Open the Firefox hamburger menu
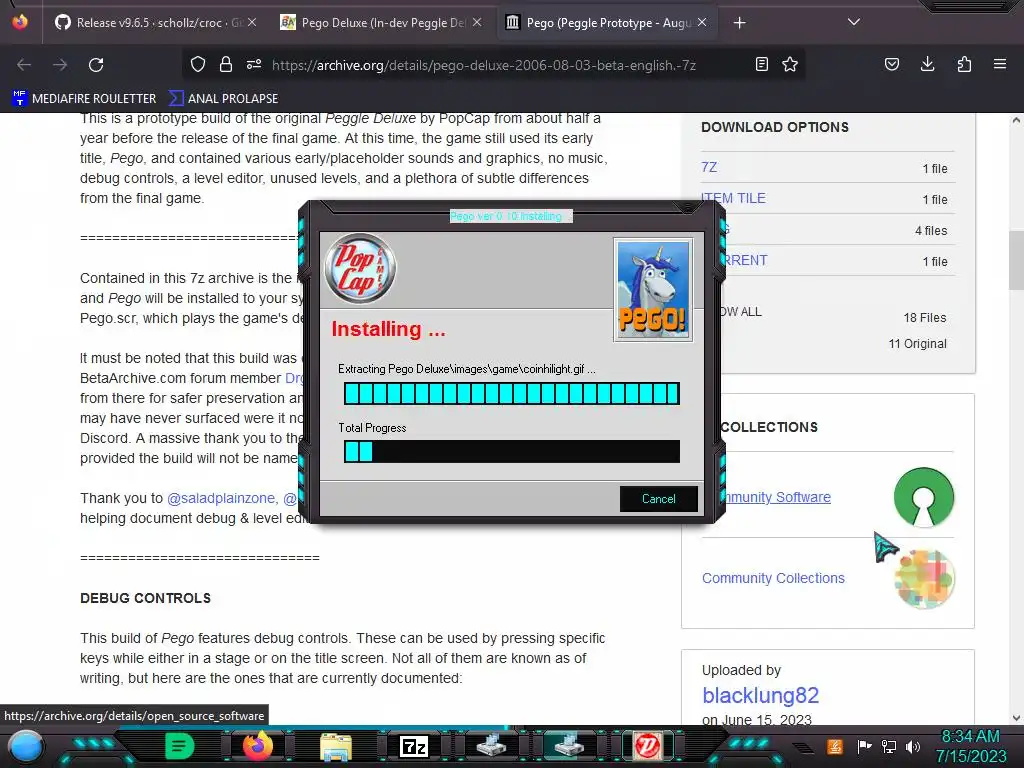The height and width of the screenshot is (768, 1024). (1000, 64)
